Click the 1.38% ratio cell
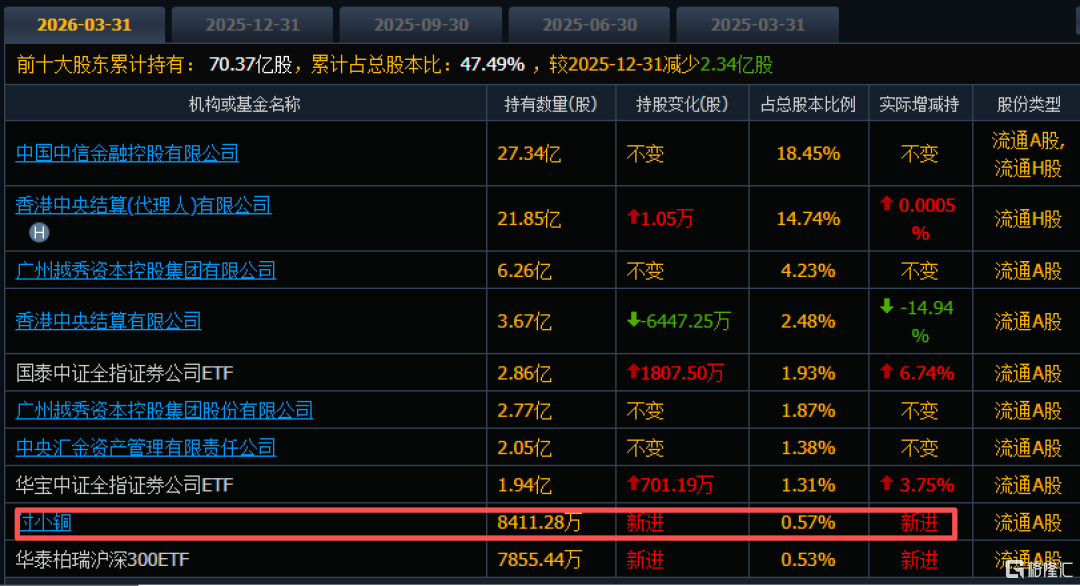 [x=808, y=448]
